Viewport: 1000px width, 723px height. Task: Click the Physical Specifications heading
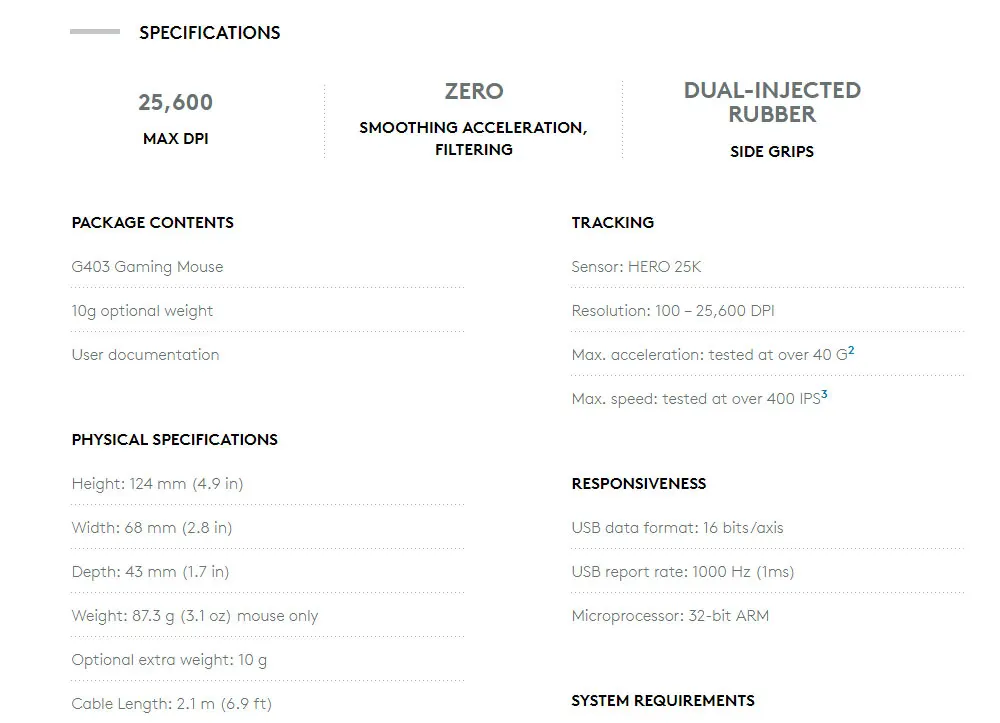tap(174, 440)
